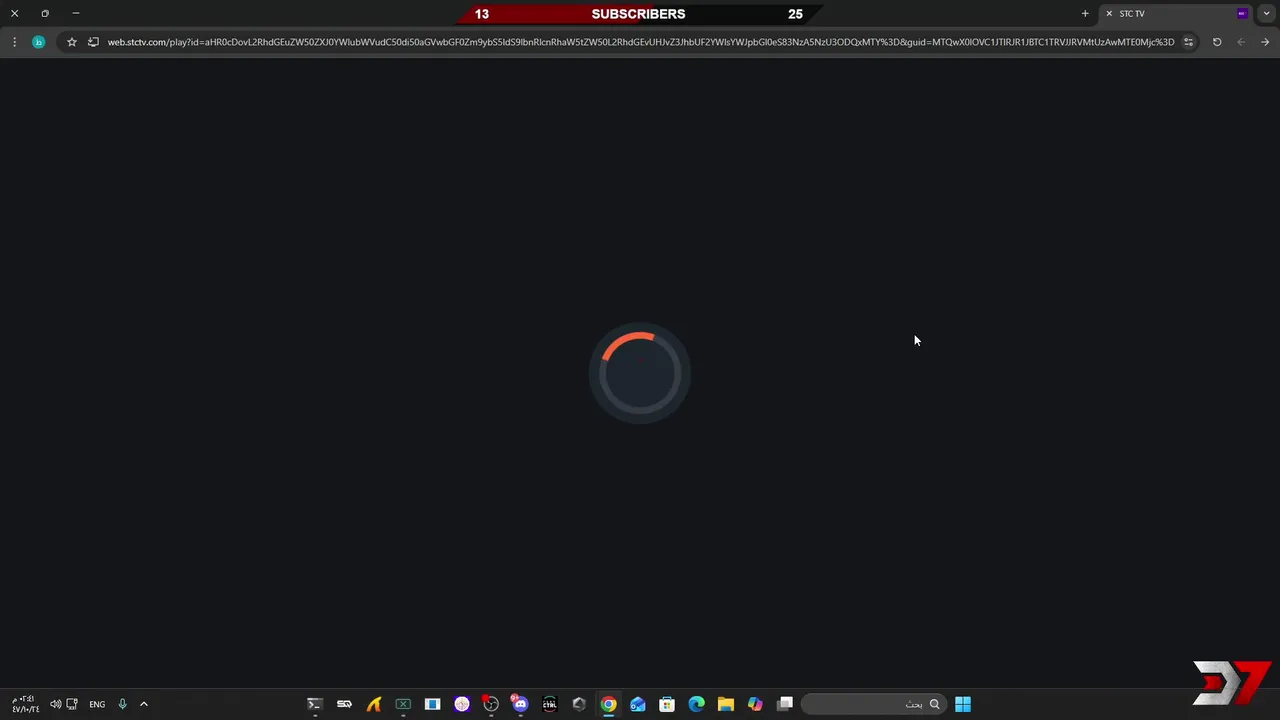1280x720 pixels.
Task: Open Discord from the taskbar
Action: point(520,704)
